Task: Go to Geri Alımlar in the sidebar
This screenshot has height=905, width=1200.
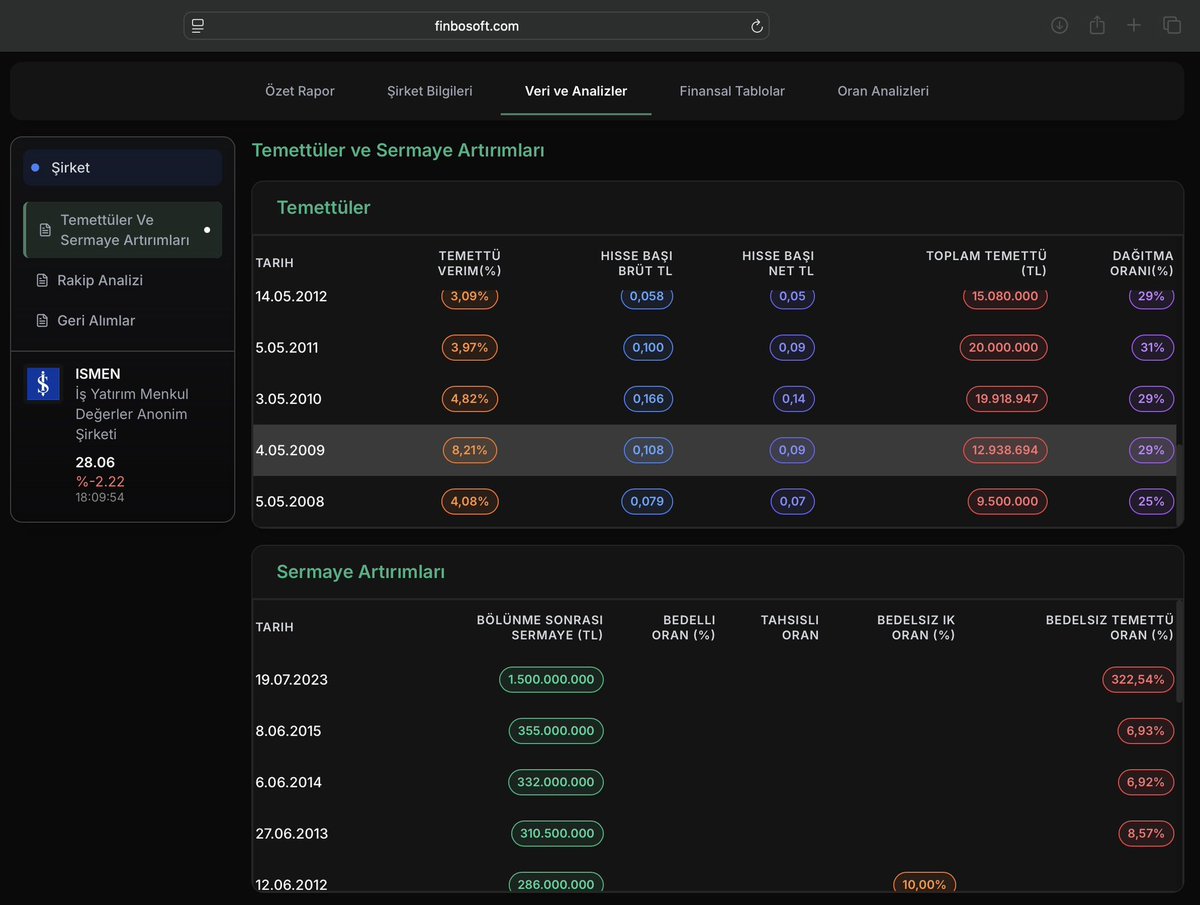Action: pos(96,321)
